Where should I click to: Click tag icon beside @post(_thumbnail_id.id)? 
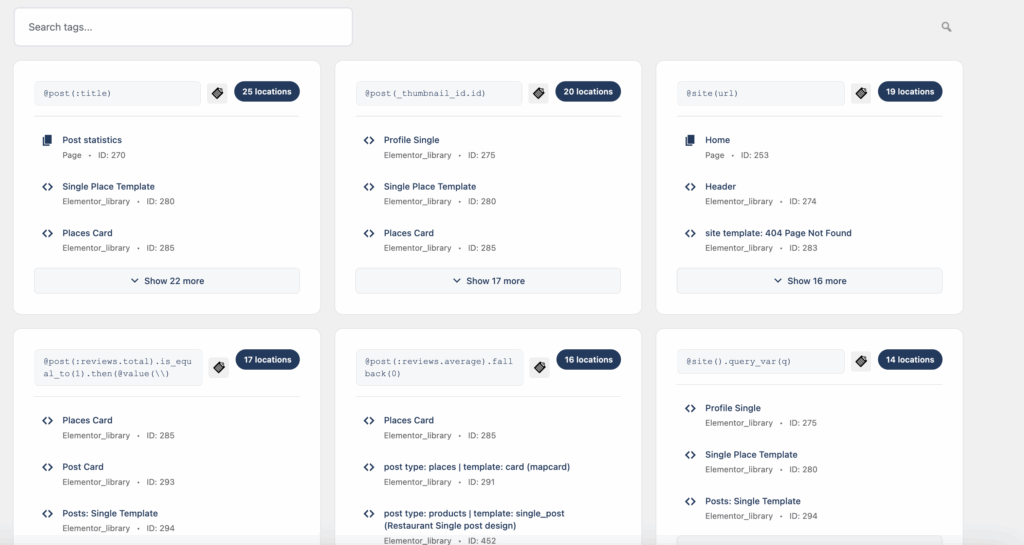[x=539, y=93]
